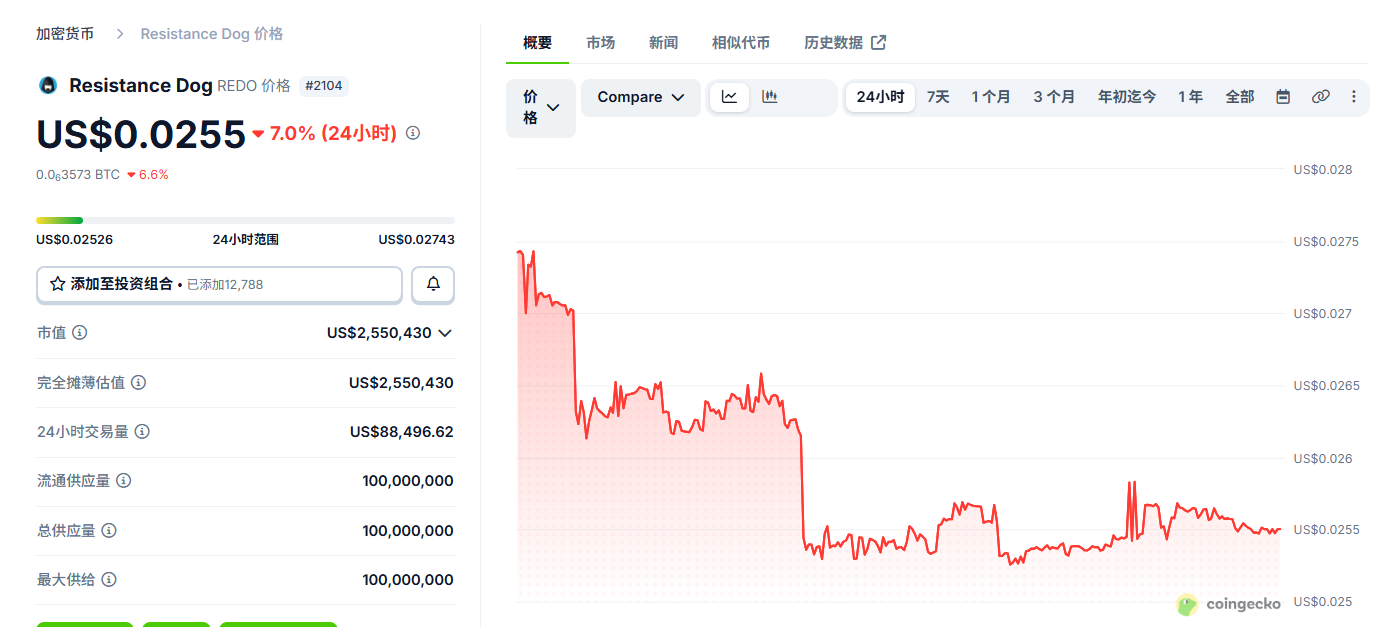Switch to the 相似代币 tab
The image size is (1397, 627).
pyautogui.click(x=741, y=43)
